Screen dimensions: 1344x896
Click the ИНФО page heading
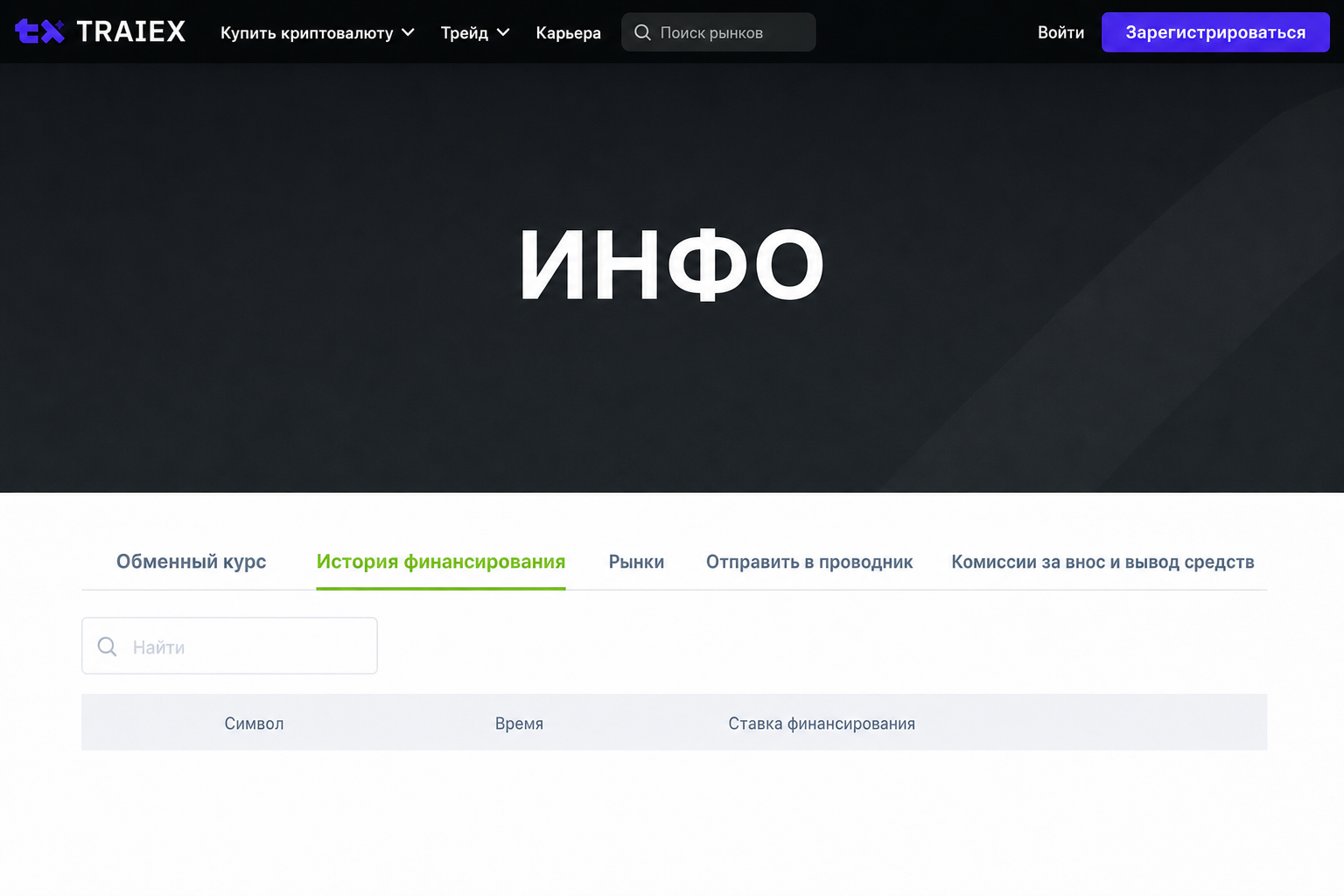click(672, 265)
